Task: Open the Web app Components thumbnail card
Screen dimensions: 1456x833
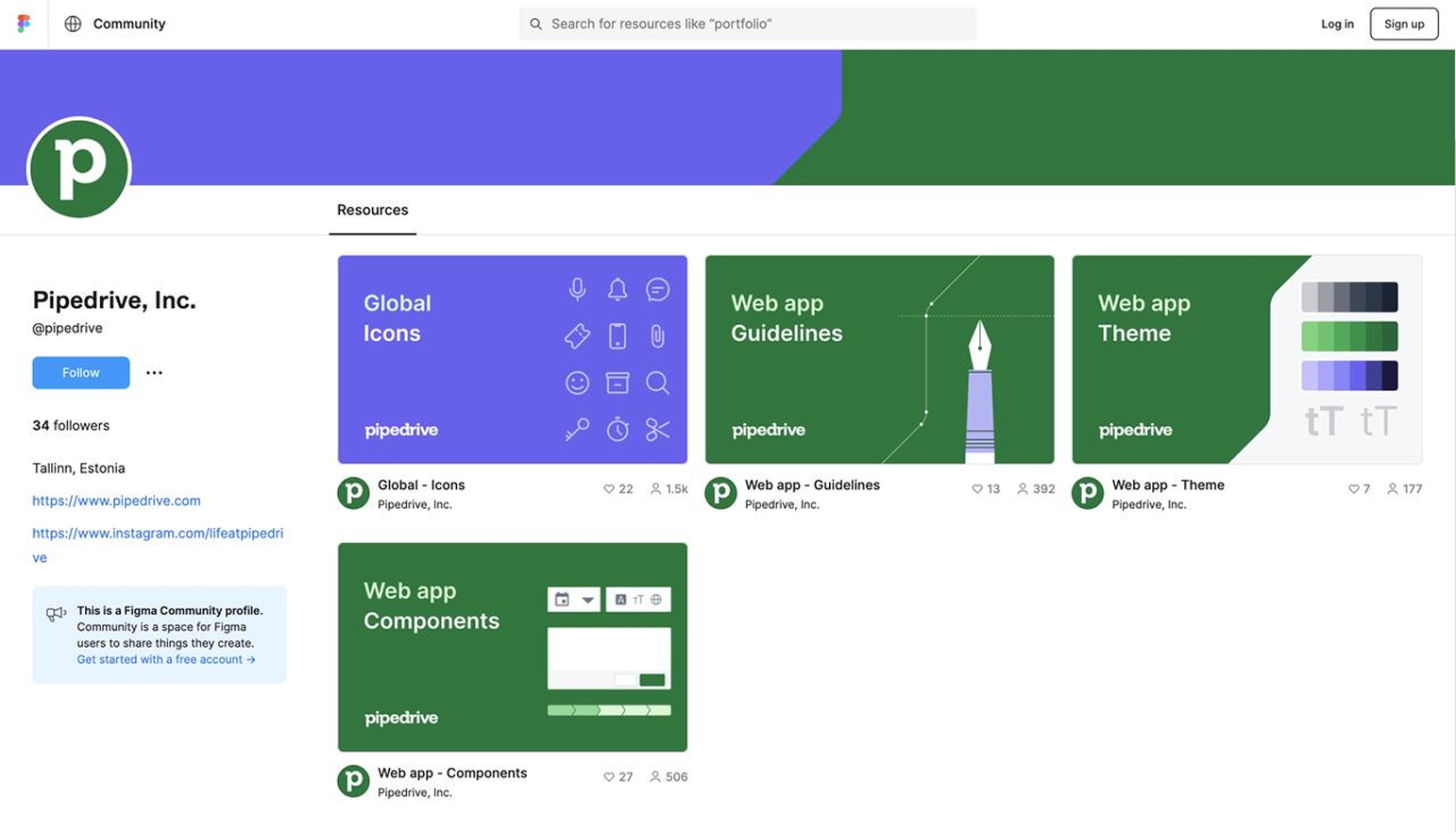Action: (x=513, y=647)
